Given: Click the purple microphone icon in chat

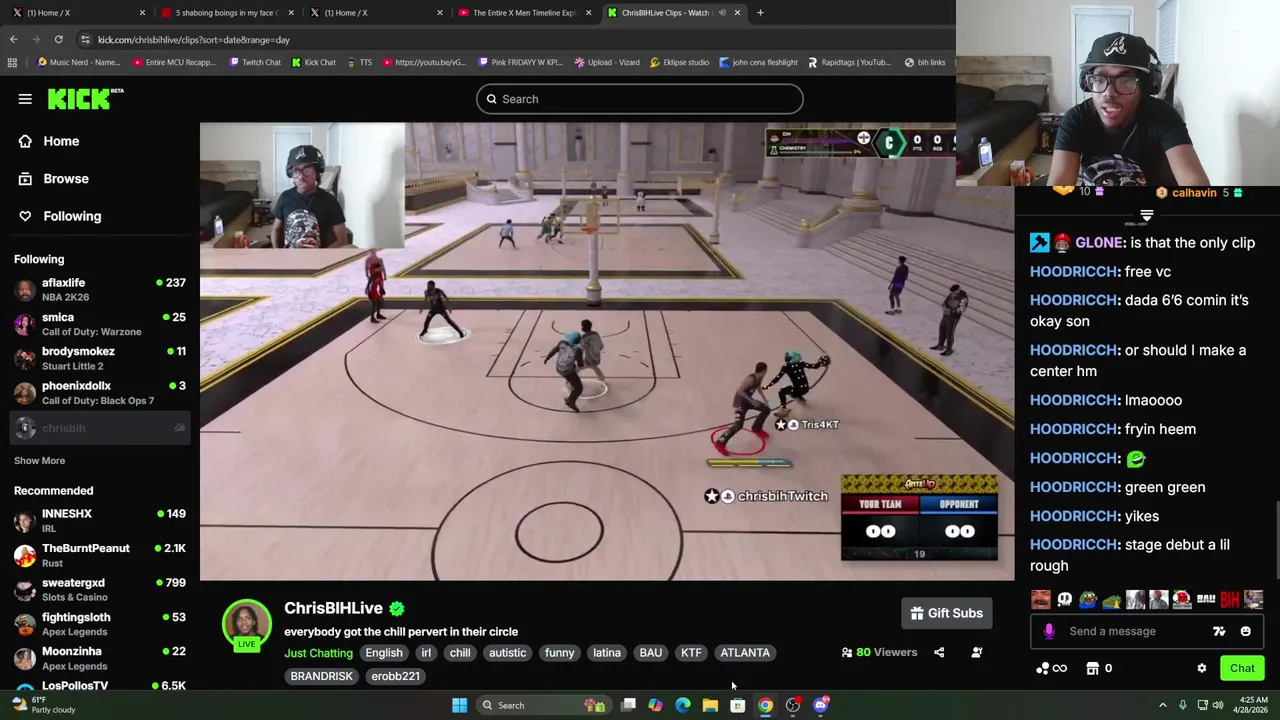Looking at the screenshot, I should click(1049, 631).
